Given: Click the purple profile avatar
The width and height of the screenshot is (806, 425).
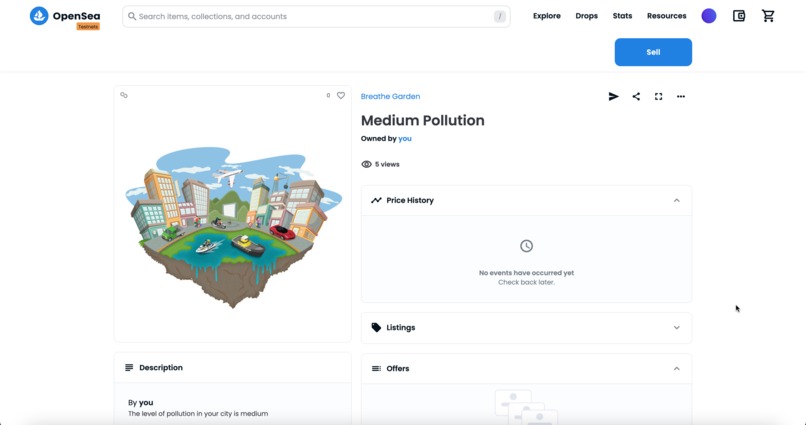Looking at the screenshot, I should point(709,16).
